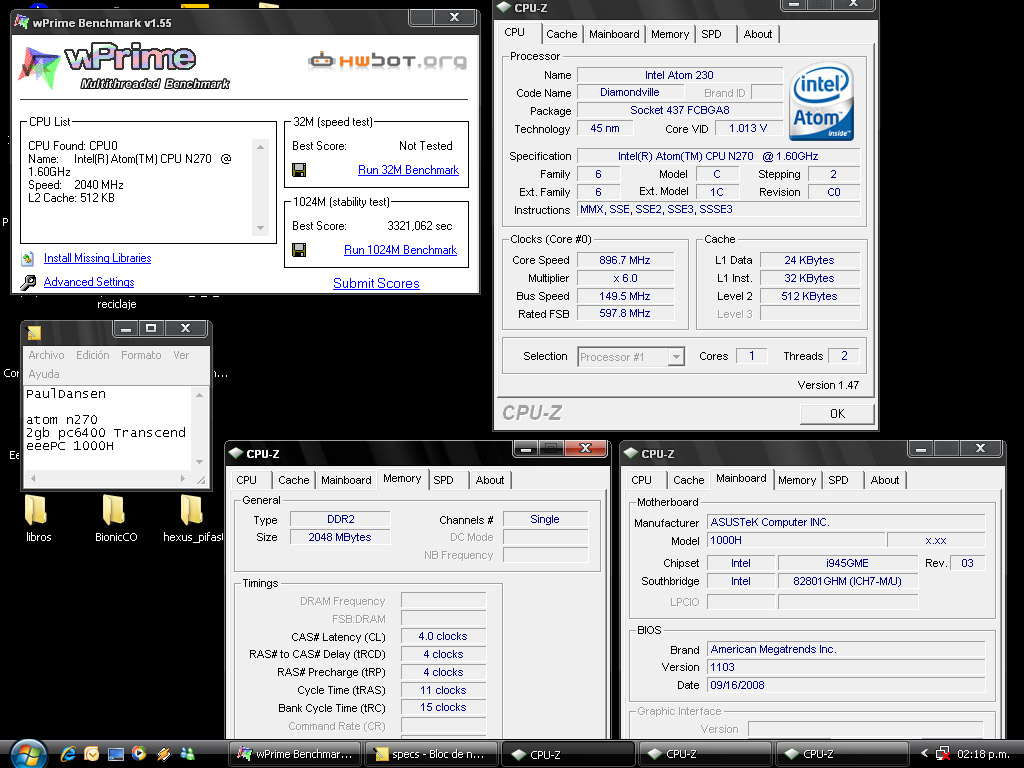Image resolution: width=1024 pixels, height=768 pixels.
Task: Open the Formato menu in notepad
Action: [x=141, y=355]
